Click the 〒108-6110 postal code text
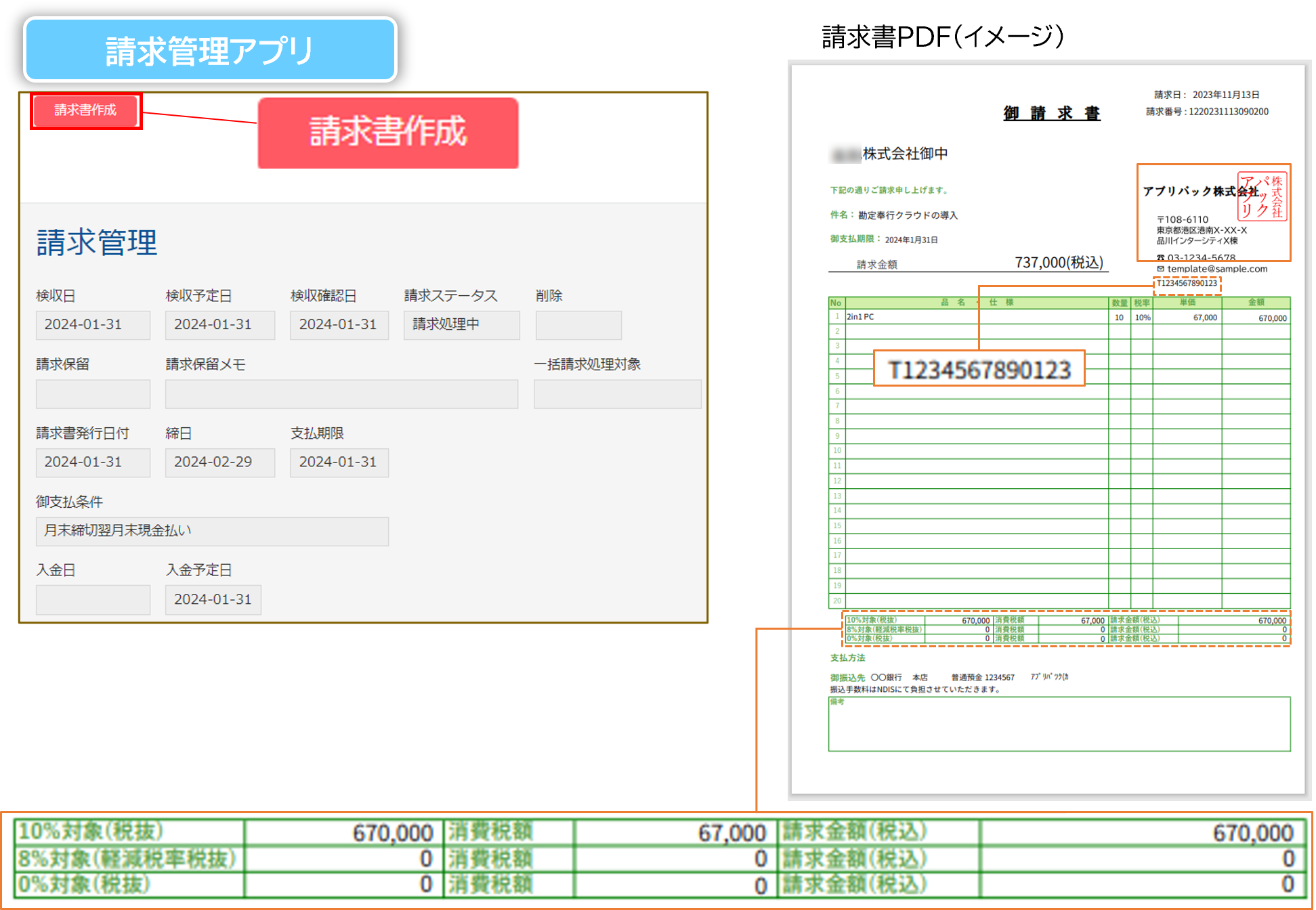The width and height of the screenshot is (1316, 910). coord(1183,219)
